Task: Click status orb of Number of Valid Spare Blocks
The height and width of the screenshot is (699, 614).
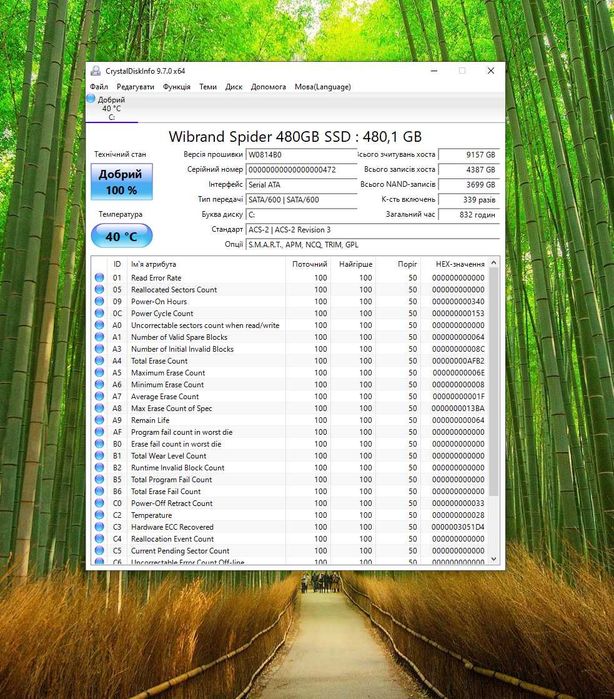Action: click(99, 337)
